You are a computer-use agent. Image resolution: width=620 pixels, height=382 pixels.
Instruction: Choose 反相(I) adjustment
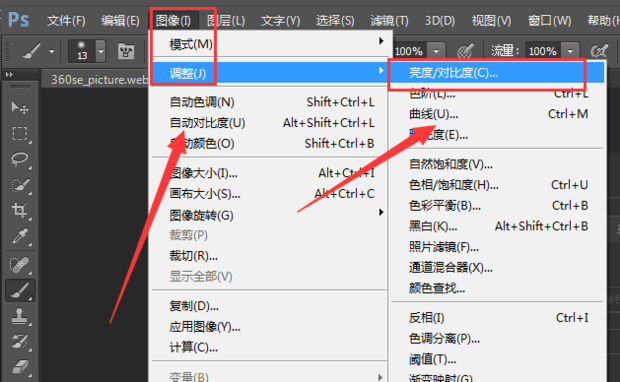497,318
